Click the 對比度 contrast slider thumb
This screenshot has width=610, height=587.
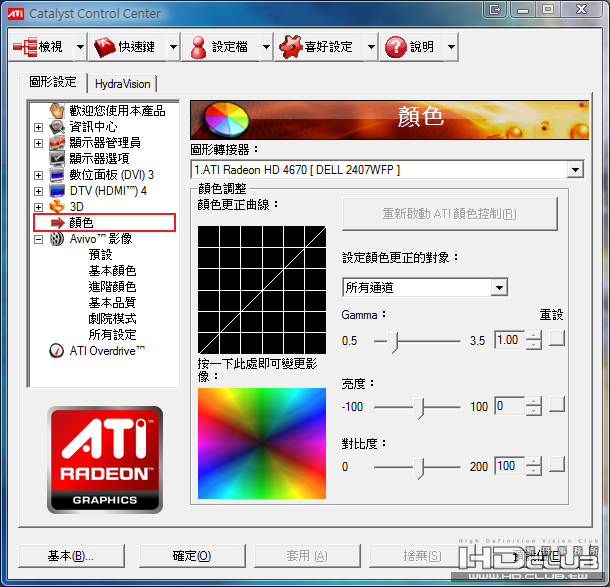pos(418,468)
